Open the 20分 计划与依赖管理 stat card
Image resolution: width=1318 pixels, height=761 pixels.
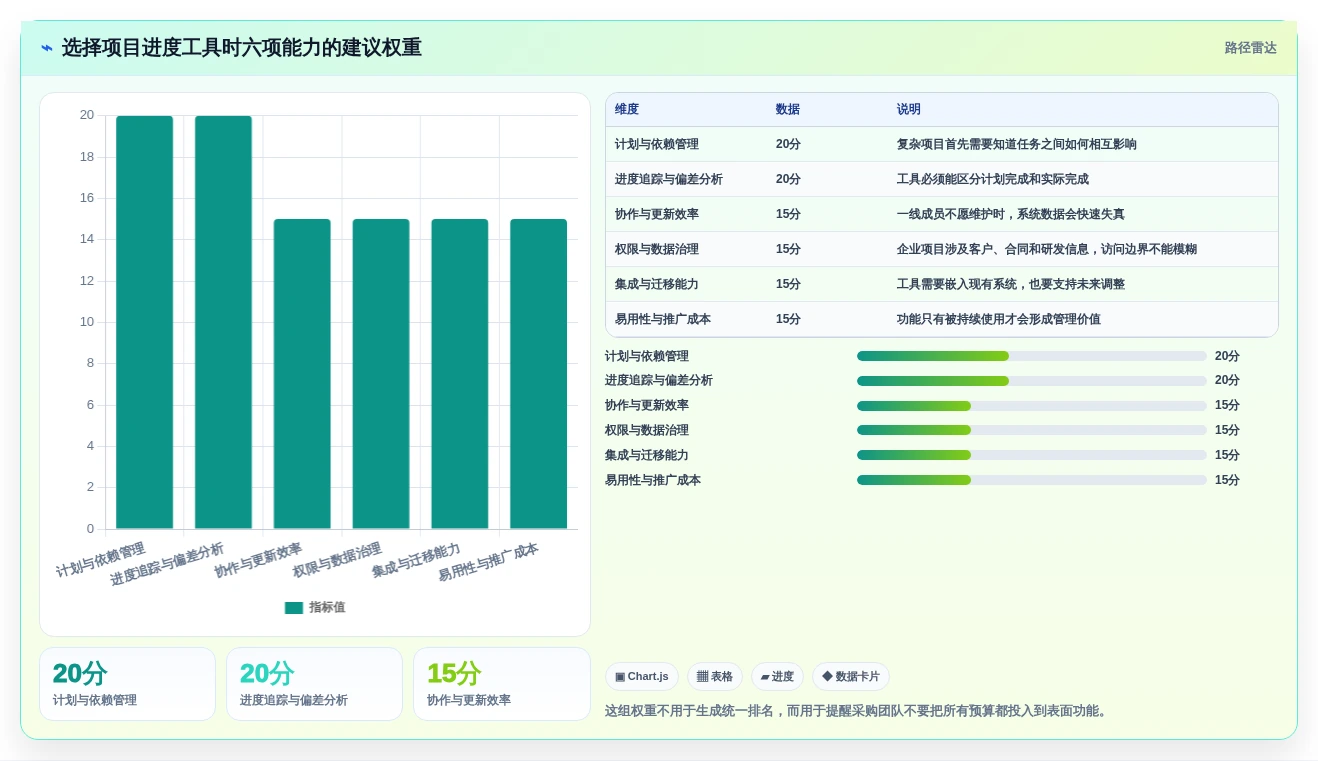pyautogui.click(x=127, y=684)
